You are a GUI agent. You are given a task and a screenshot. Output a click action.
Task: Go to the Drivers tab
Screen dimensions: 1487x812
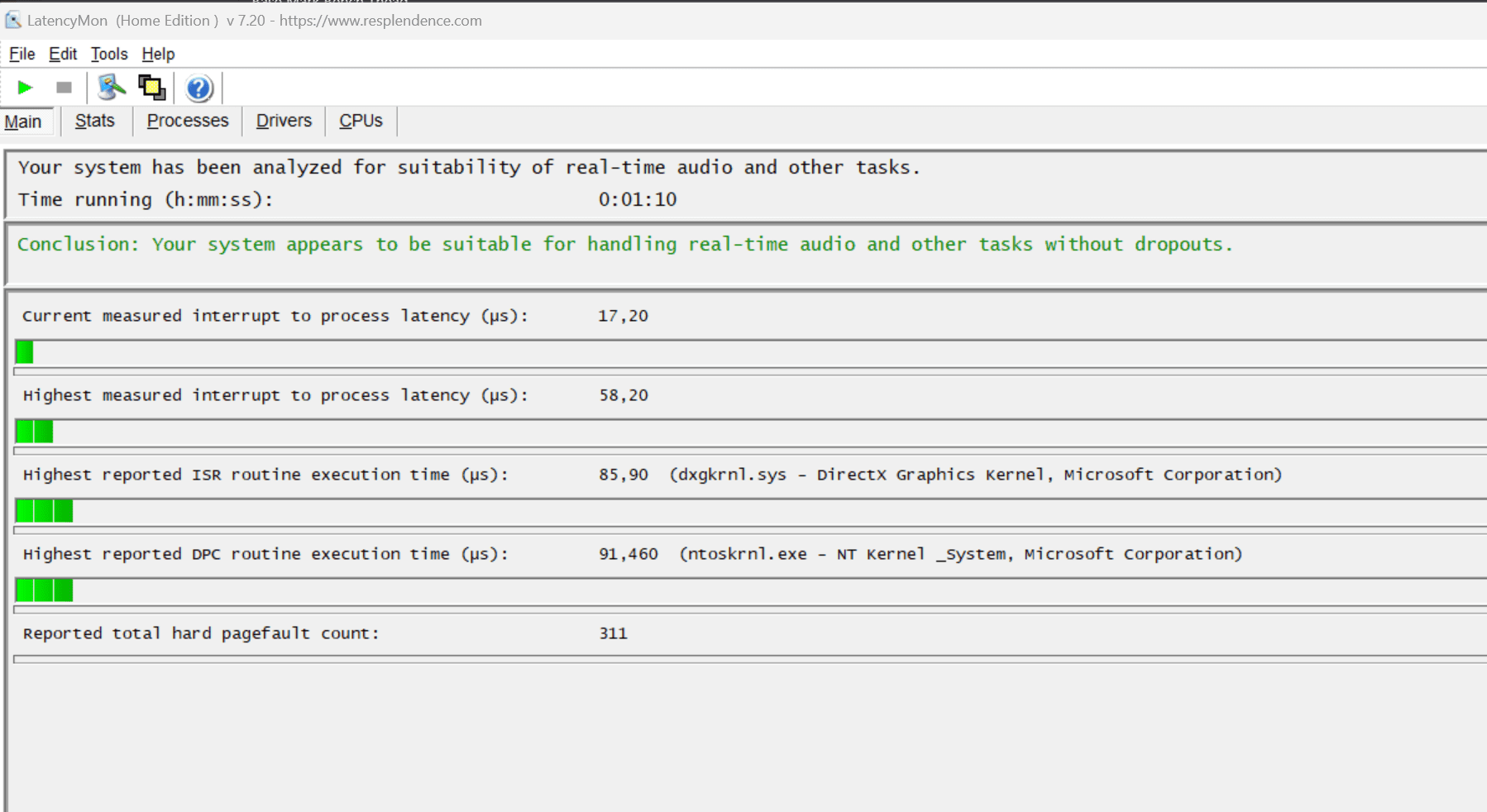(x=284, y=121)
